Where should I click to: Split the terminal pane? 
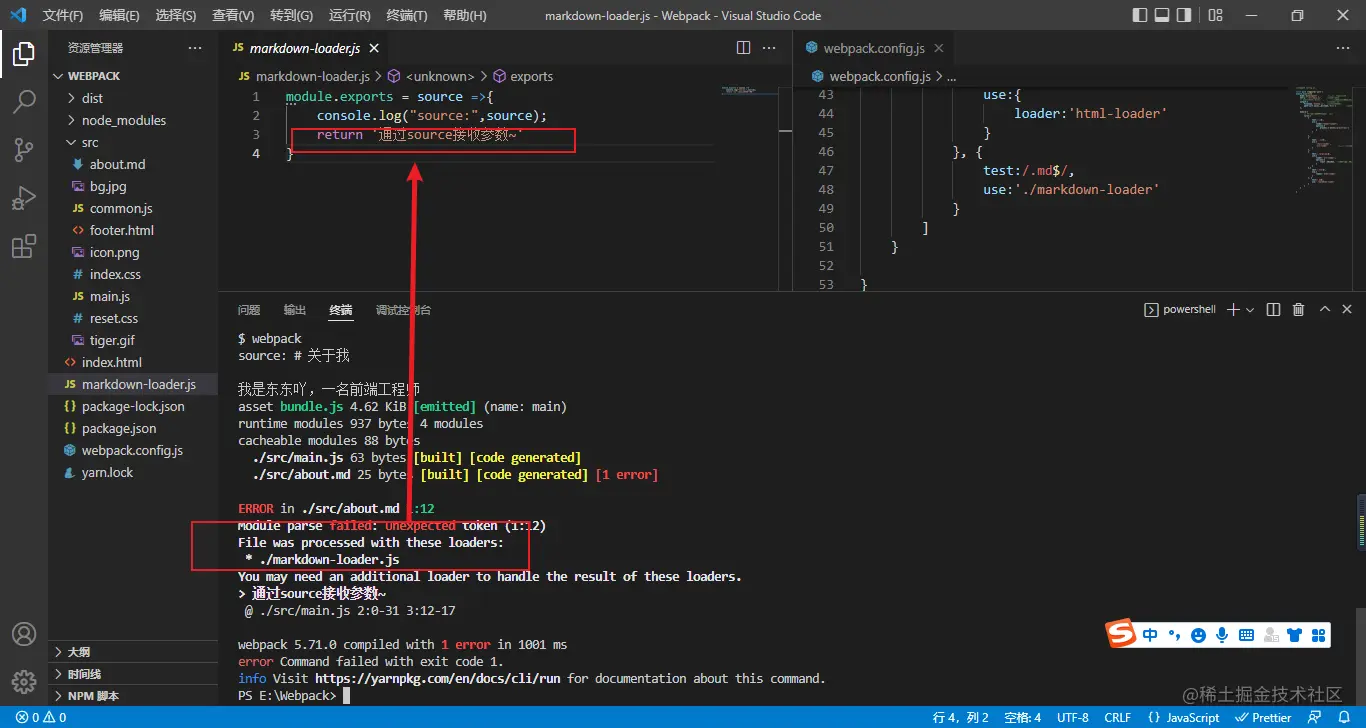click(1273, 310)
